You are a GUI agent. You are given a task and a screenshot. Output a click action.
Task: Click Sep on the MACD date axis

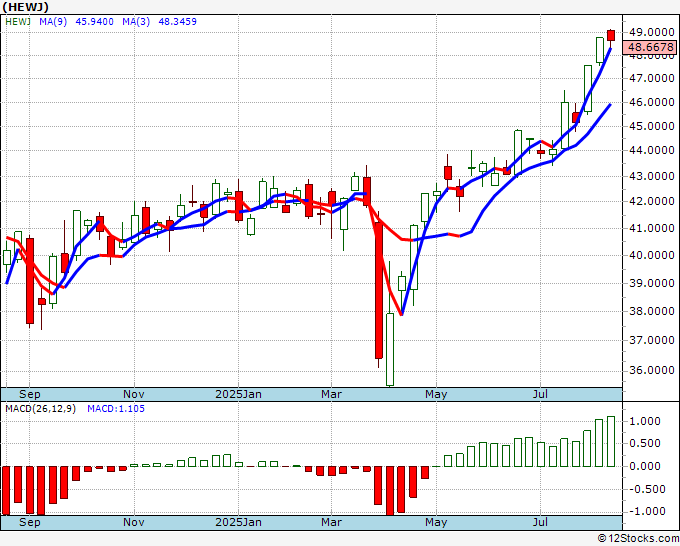pyautogui.click(x=29, y=522)
